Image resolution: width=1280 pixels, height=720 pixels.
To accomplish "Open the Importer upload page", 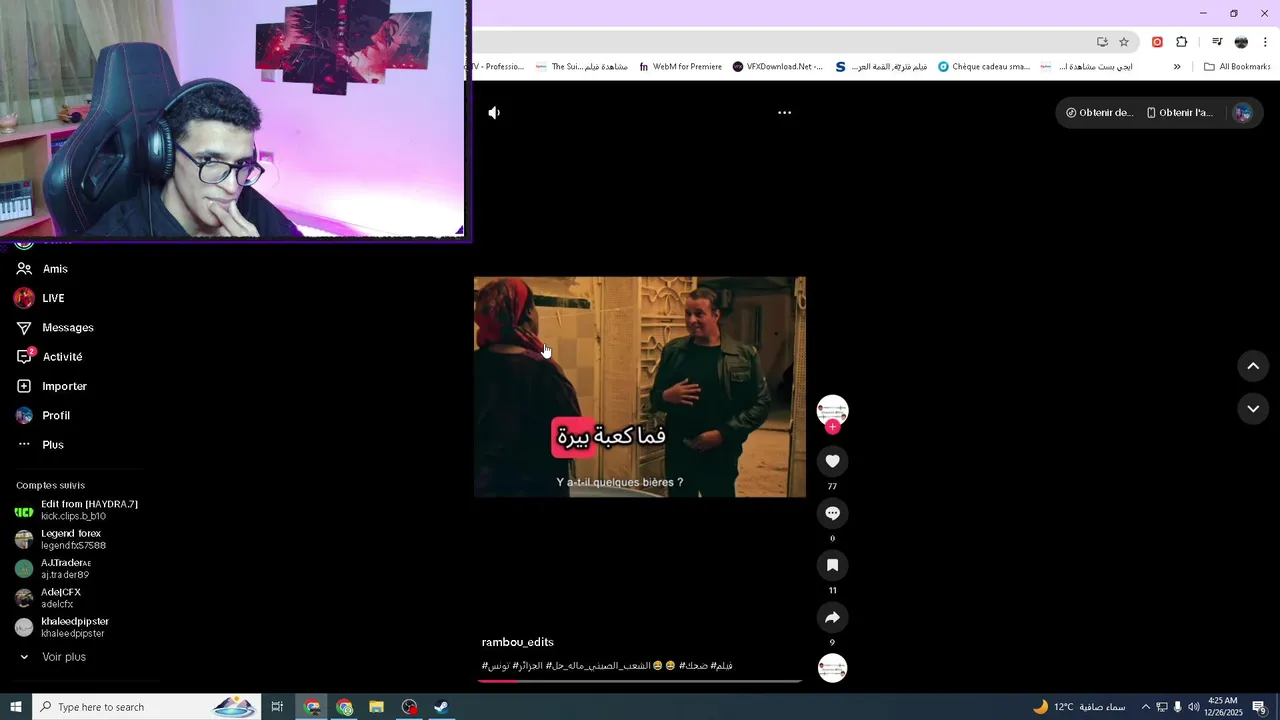I will coord(51,386).
